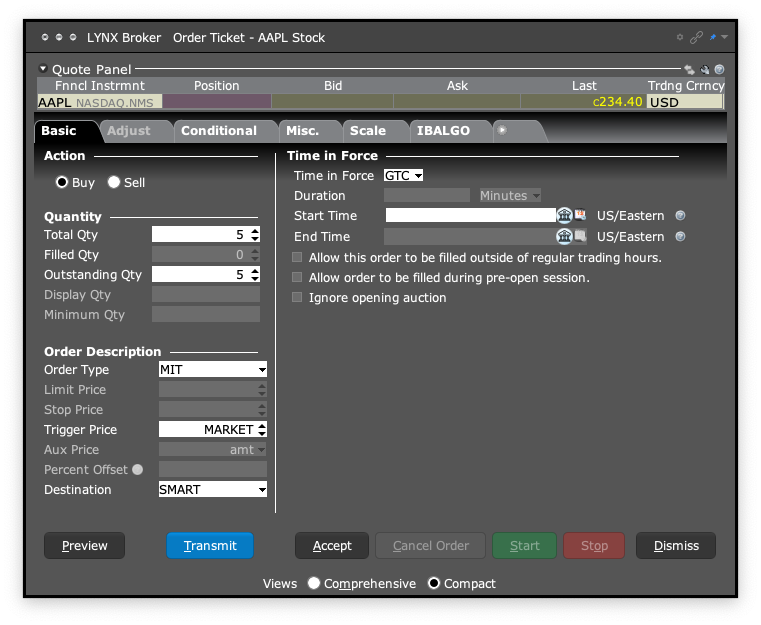Screen dimensions: 761x625
Task: Click the Preview button
Action: [84, 545]
